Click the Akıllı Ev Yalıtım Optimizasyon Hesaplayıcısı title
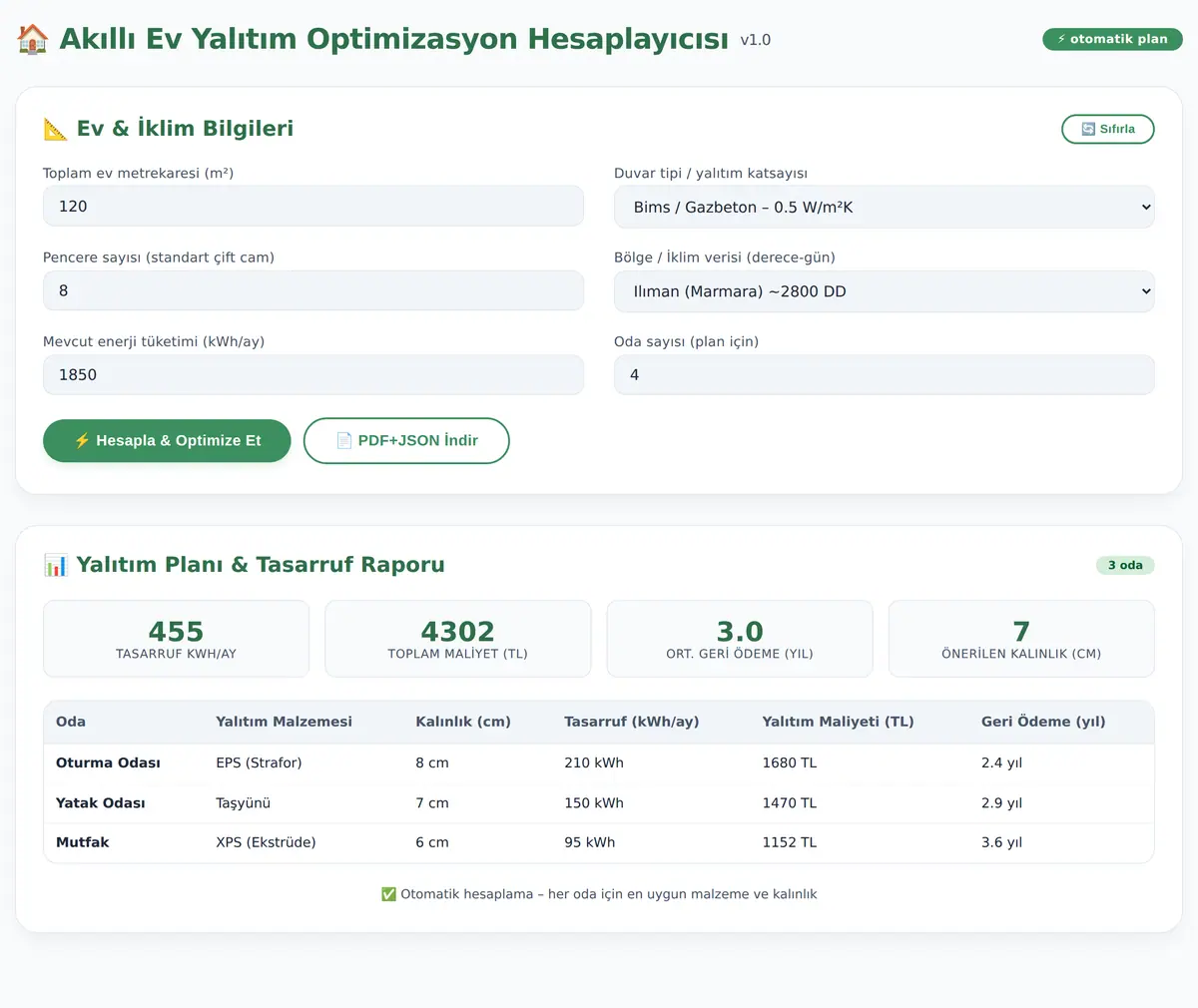 pos(393,39)
